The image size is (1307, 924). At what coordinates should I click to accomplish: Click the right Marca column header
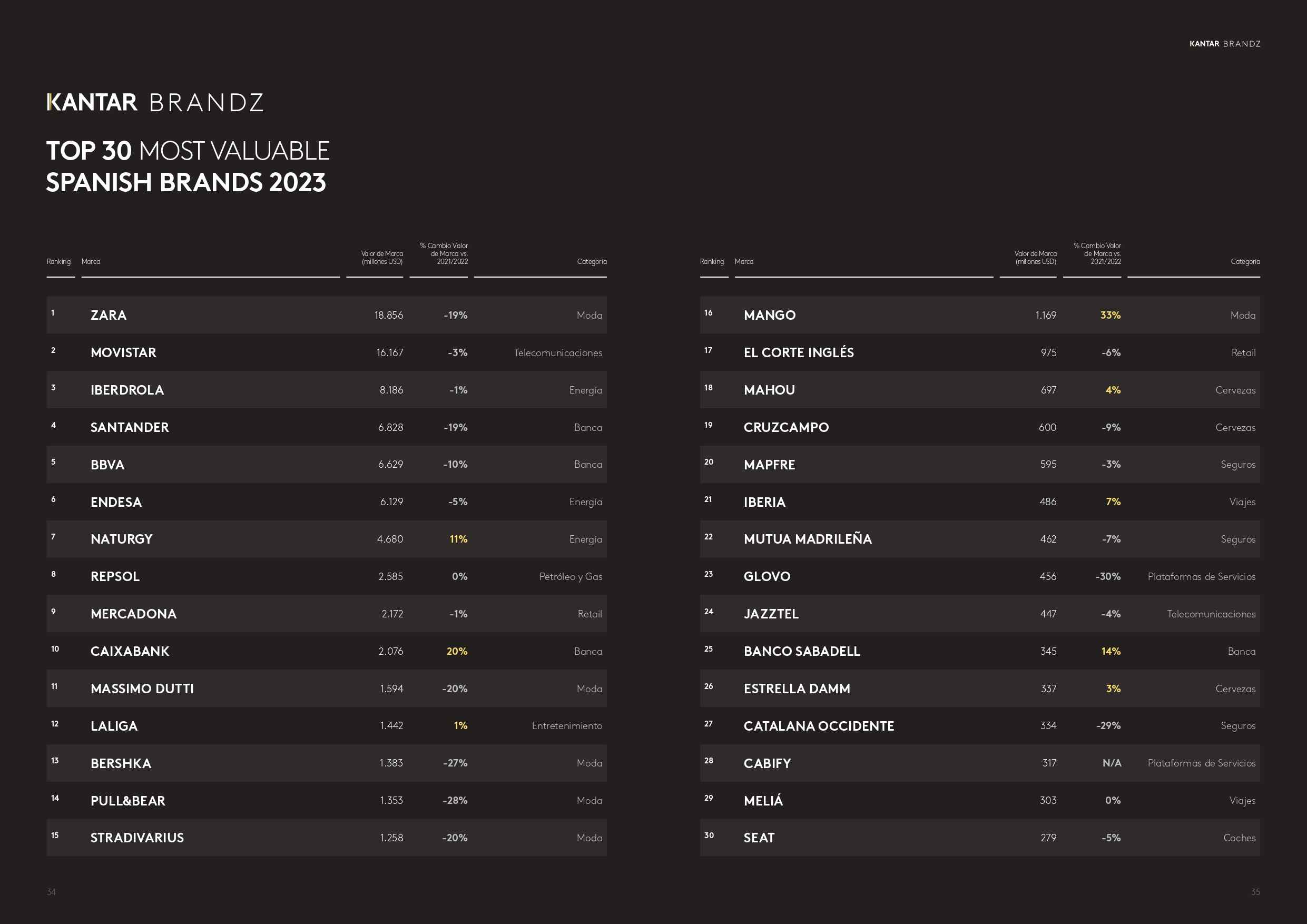pos(743,262)
